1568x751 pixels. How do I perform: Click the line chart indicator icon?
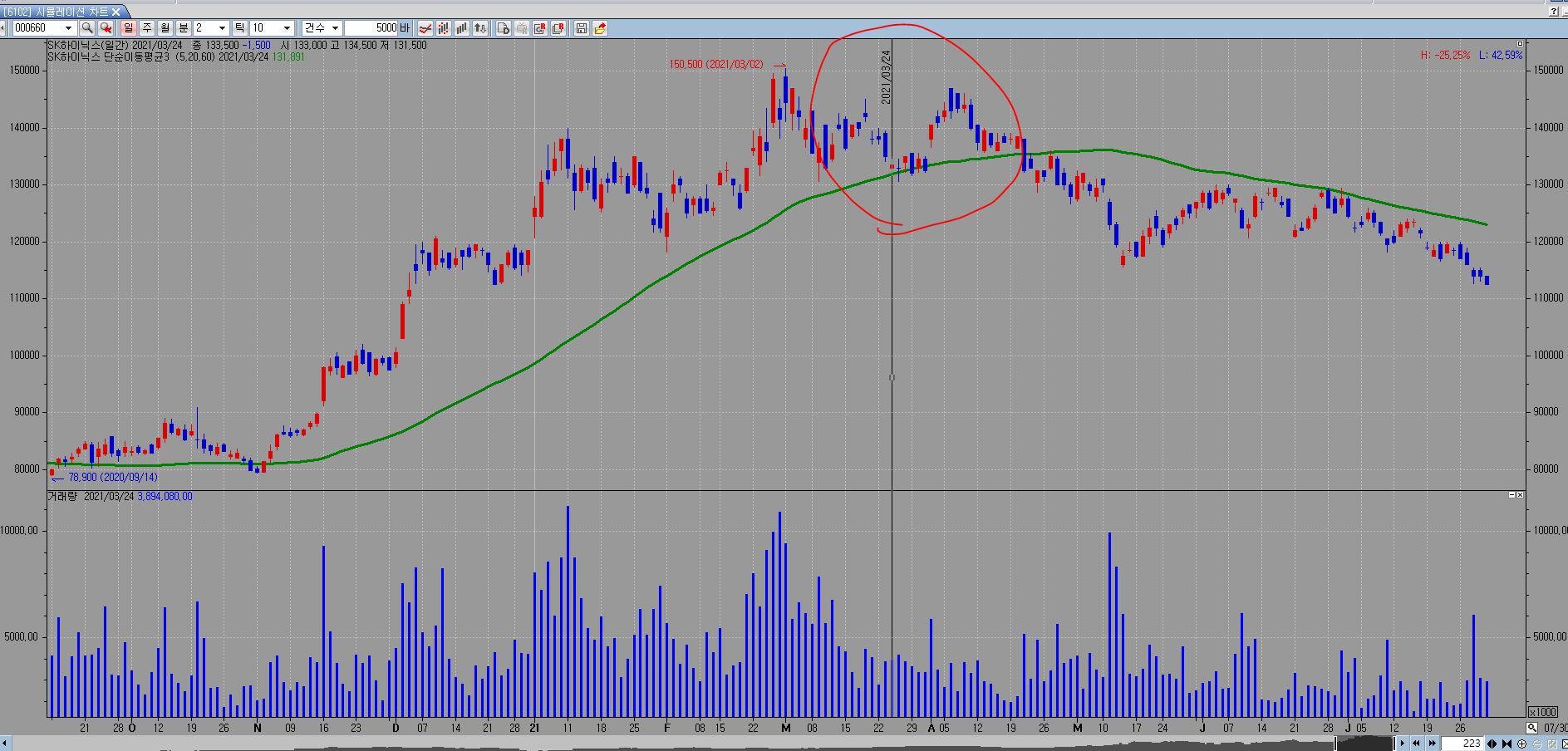tap(425, 28)
